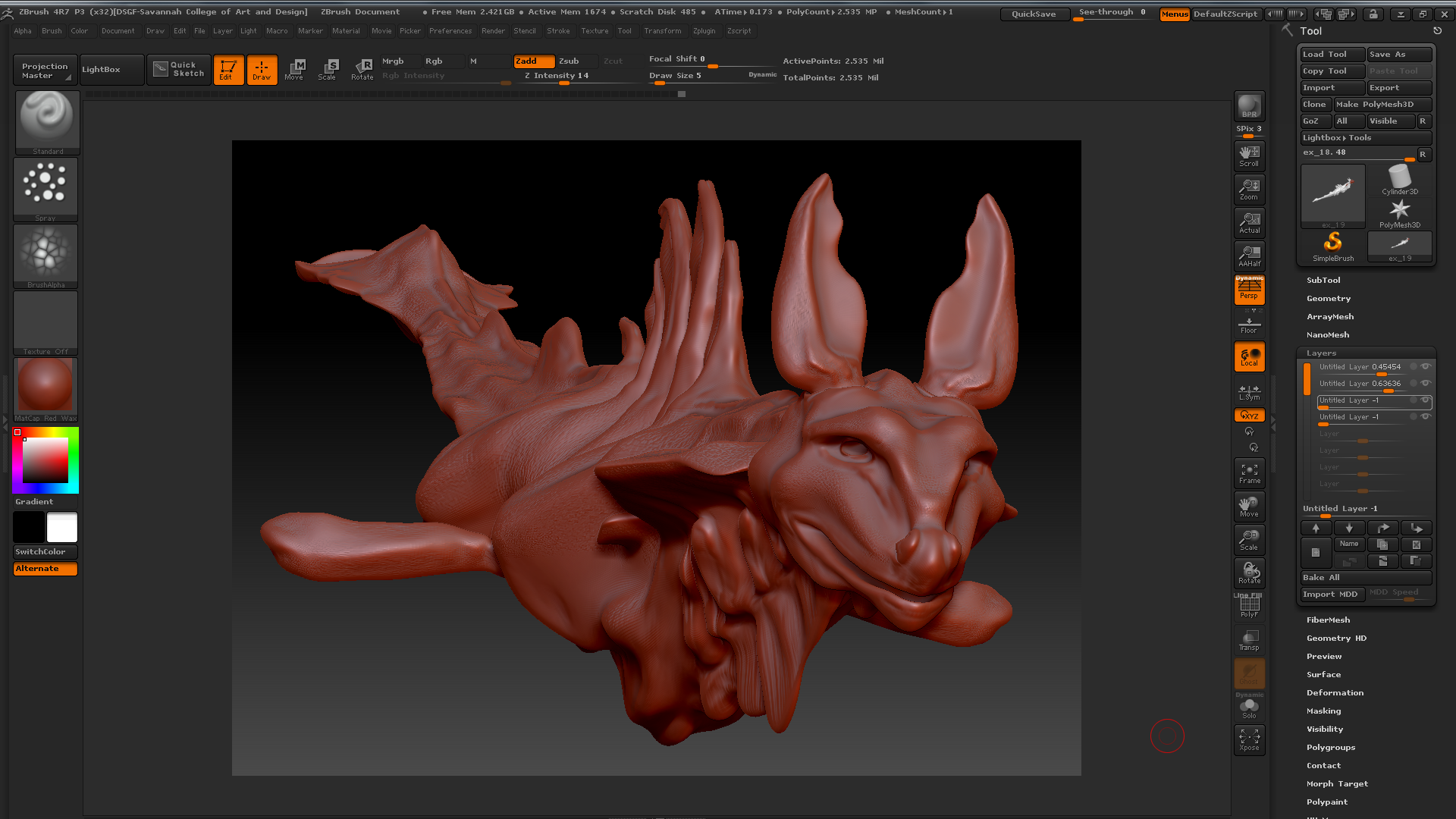
Task: Click the Bake All button
Action: click(1366, 578)
